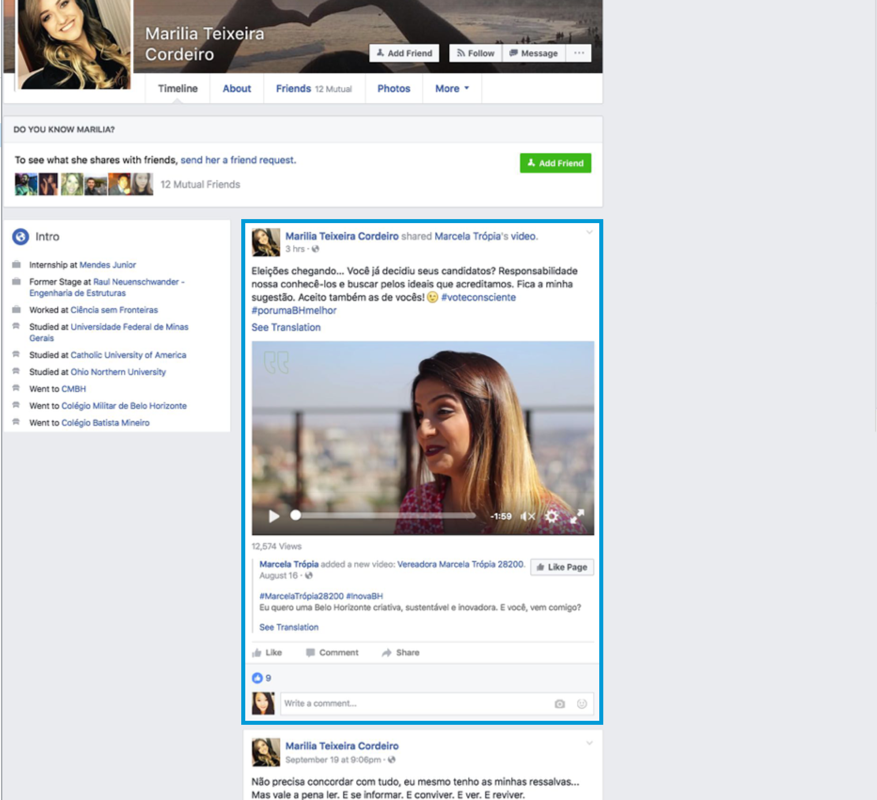Open Catholic University of America link
877x800 pixels.
pyautogui.click(x=129, y=355)
